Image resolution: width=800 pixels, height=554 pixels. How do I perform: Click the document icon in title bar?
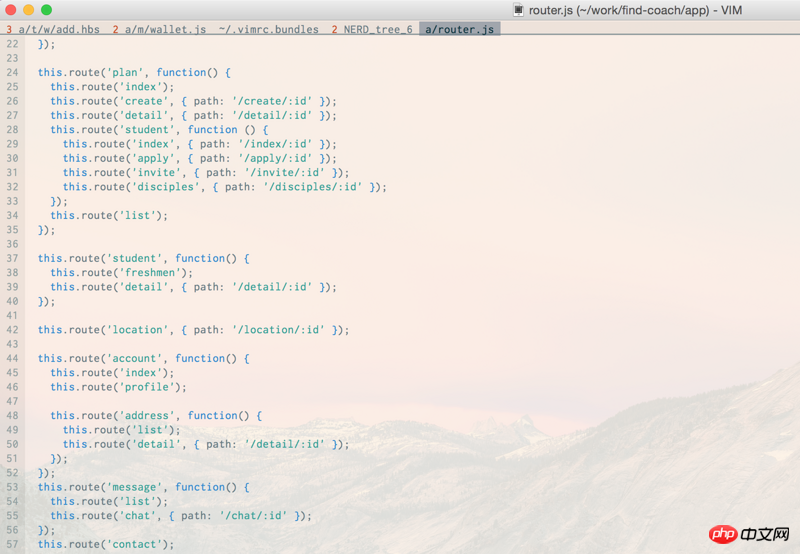[518, 10]
